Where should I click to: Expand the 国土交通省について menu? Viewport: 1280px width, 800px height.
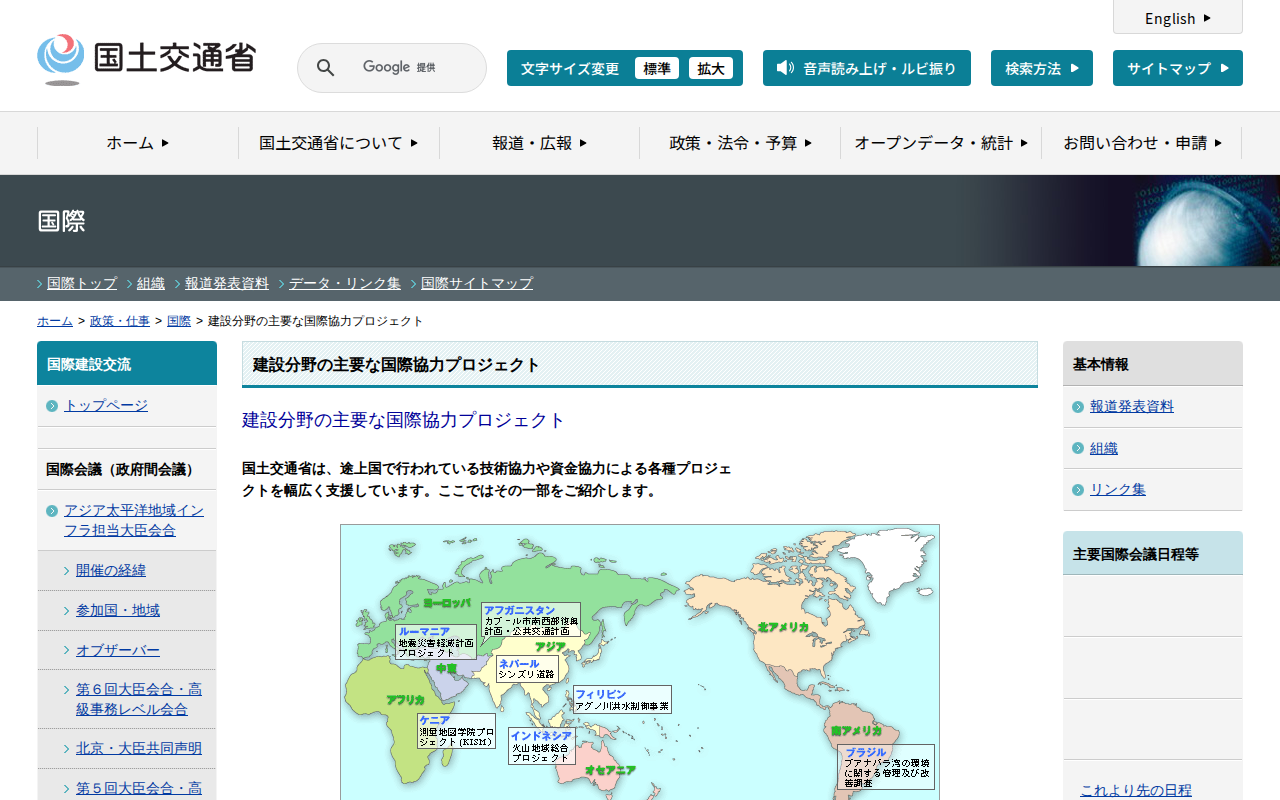pyautogui.click(x=338, y=143)
